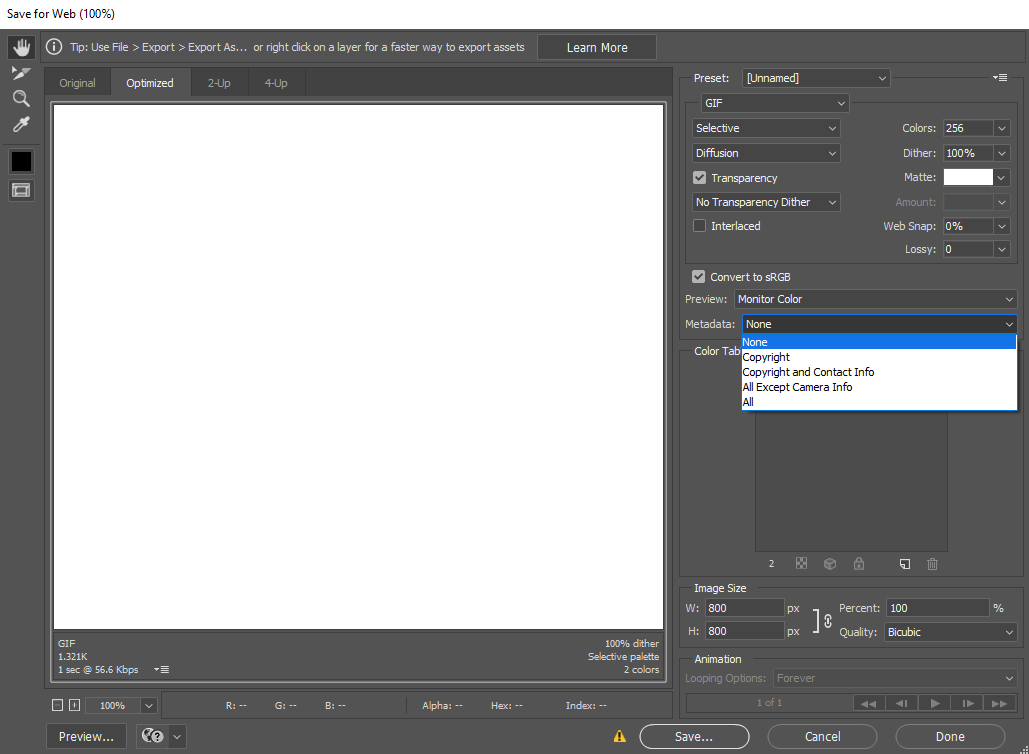Disable Convert to sRGB
This screenshot has height=754, width=1029.
(x=698, y=276)
